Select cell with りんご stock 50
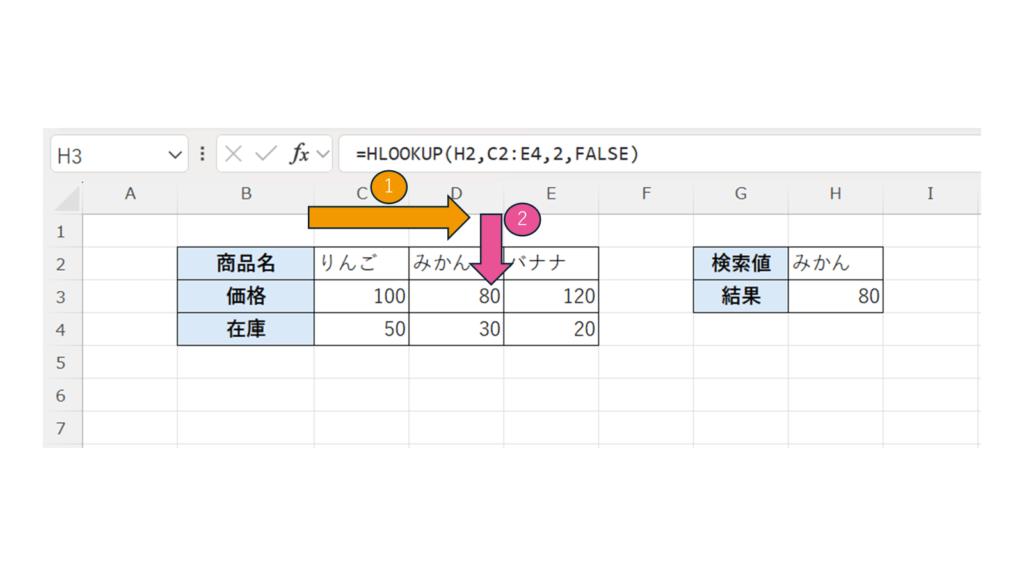The height and width of the screenshot is (576, 1024). coord(361,329)
